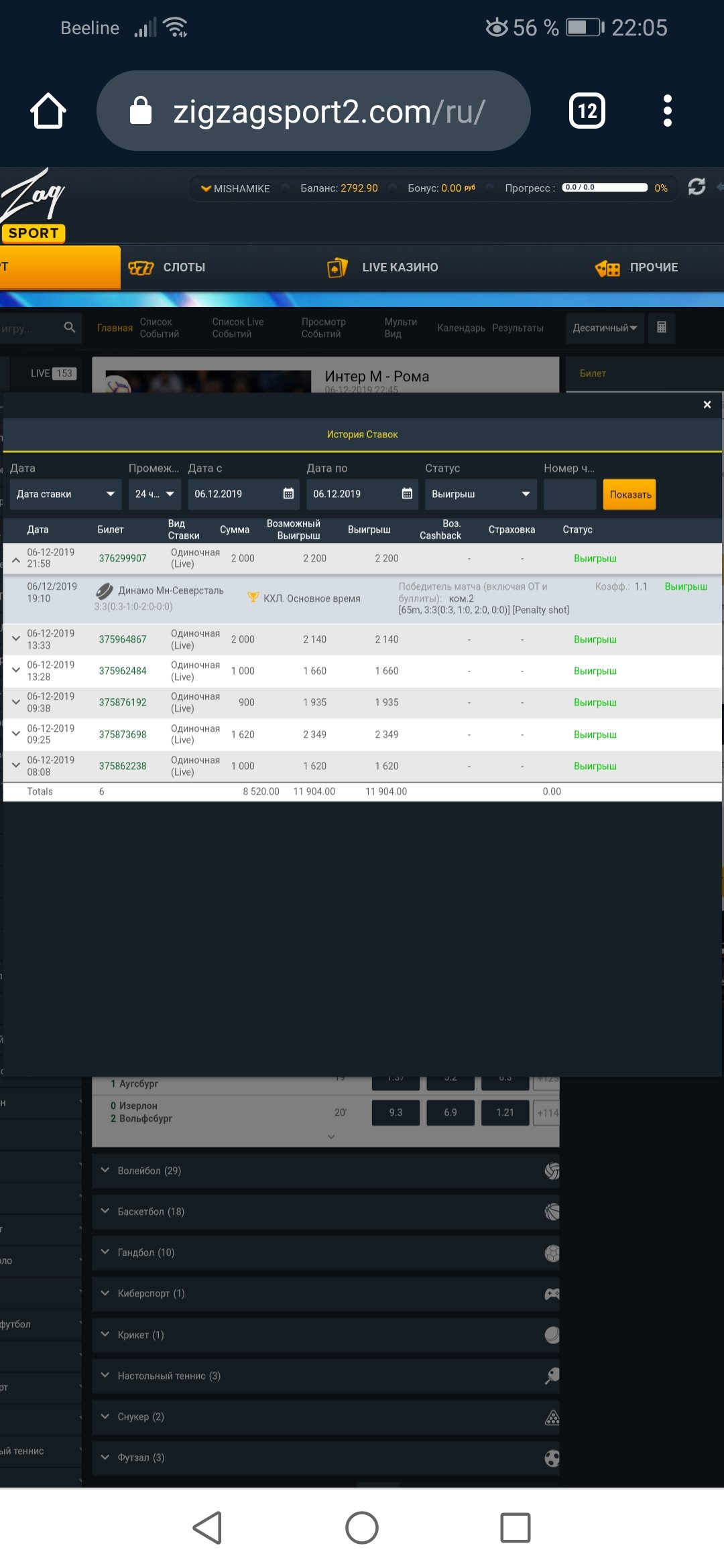The height and width of the screenshot is (1568, 724).
Task: Click the search magnifier icon
Action: (x=69, y=328)
